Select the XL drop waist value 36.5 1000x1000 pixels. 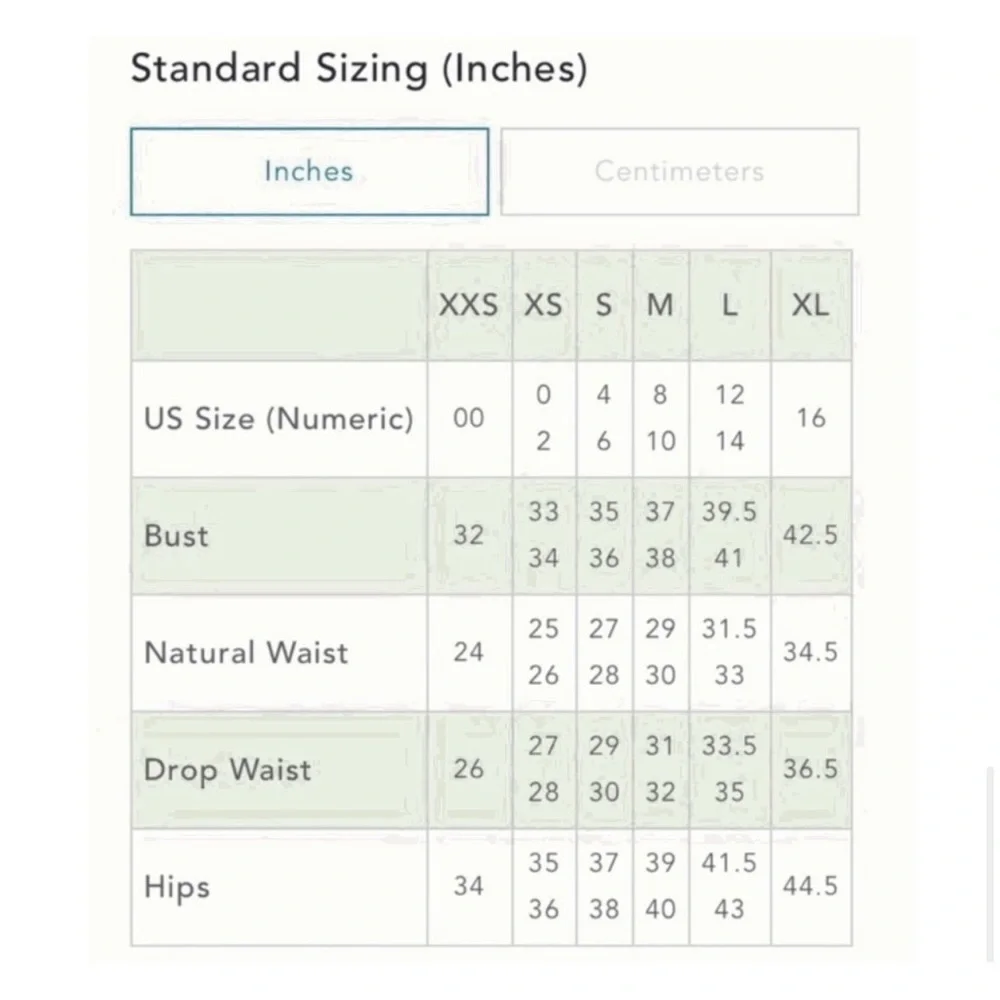coord(810,770)
